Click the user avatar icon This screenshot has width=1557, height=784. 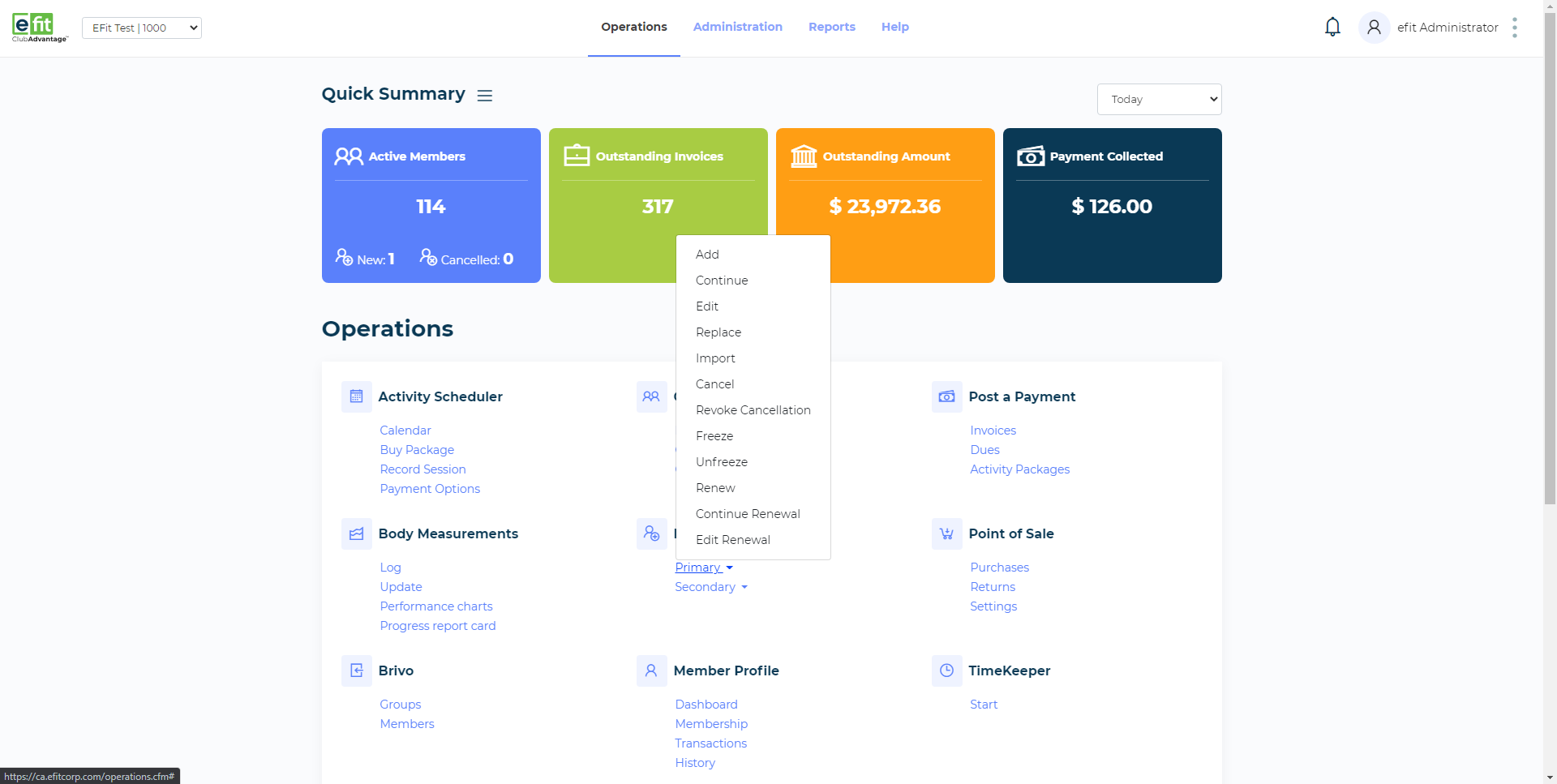pyautogui.click(x=1374, y=28)
